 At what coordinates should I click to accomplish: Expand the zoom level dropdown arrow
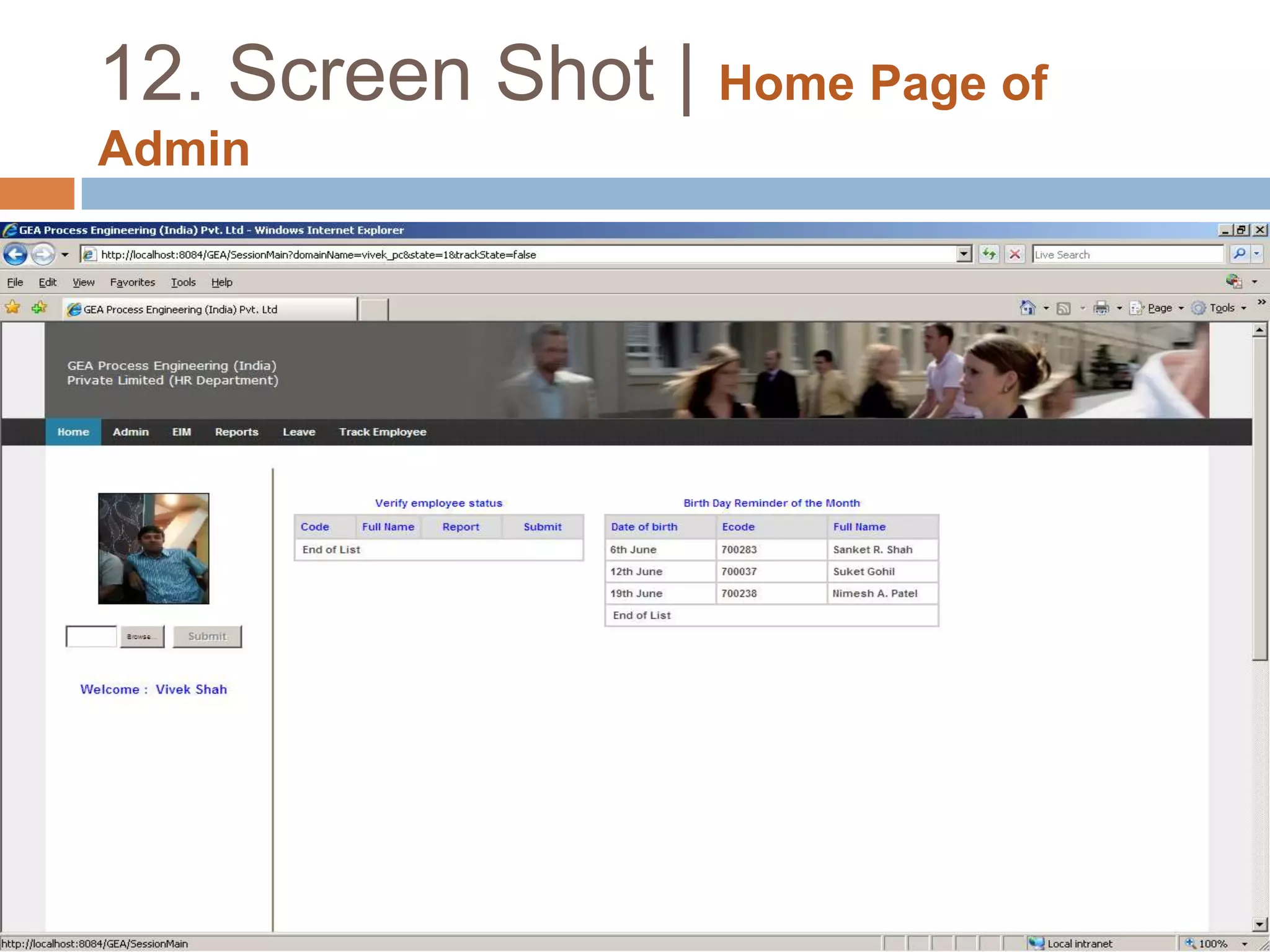(1245, 944)
